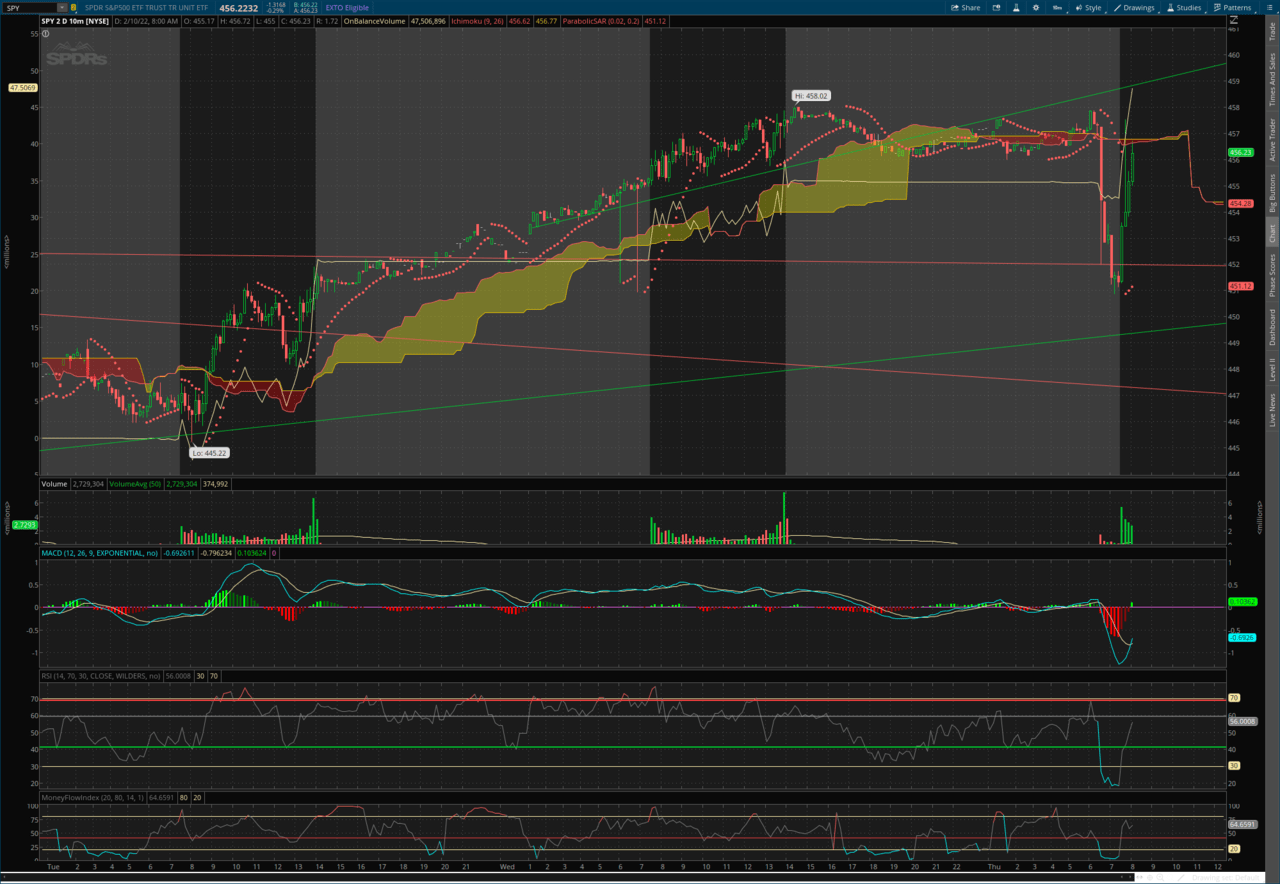Image resolution: width=1280 pixels, height=884 pixels.
Task: Click the SPY symbol input field
Action: (29, 8)
